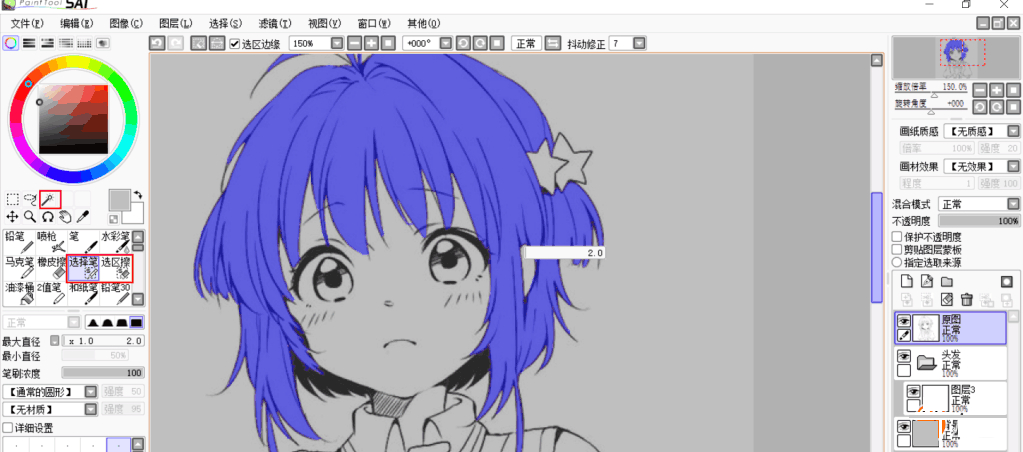
Task: Select the magic wand tool
Action: pos(50,199)
